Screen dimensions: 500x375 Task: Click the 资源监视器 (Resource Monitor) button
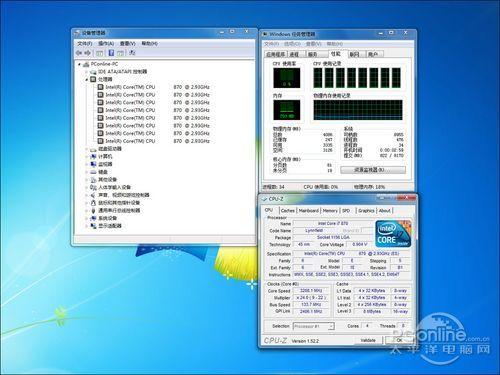click(373, 170)
